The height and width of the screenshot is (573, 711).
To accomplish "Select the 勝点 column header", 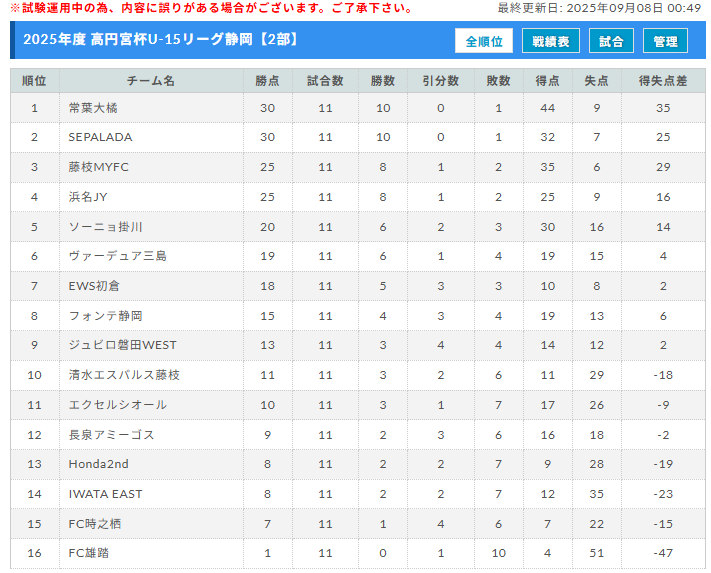I will [268, 81].
